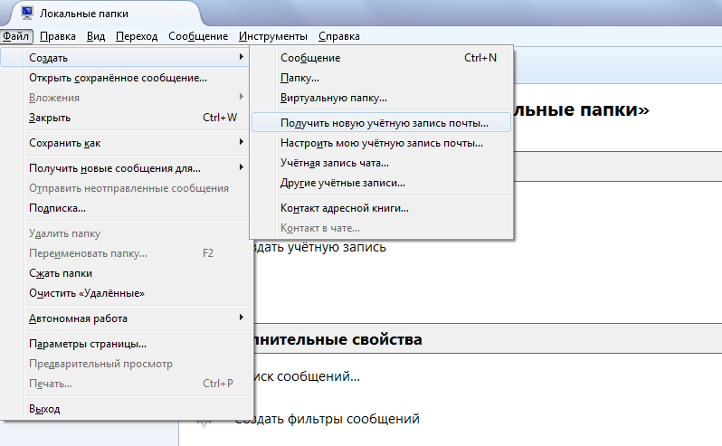
Task: Expand the Сохранить как submenu
Action: [x=125, y=143]
